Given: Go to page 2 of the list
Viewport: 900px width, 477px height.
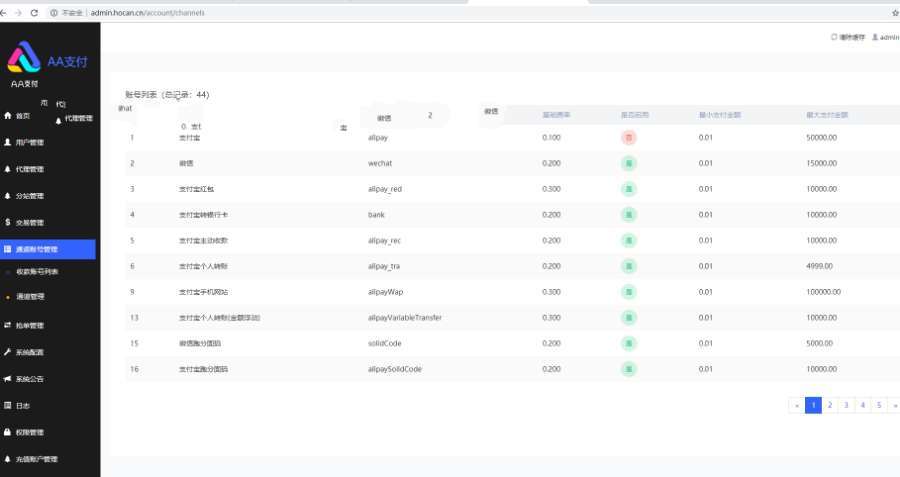Looking at the screenshot, I should point(829,405).
